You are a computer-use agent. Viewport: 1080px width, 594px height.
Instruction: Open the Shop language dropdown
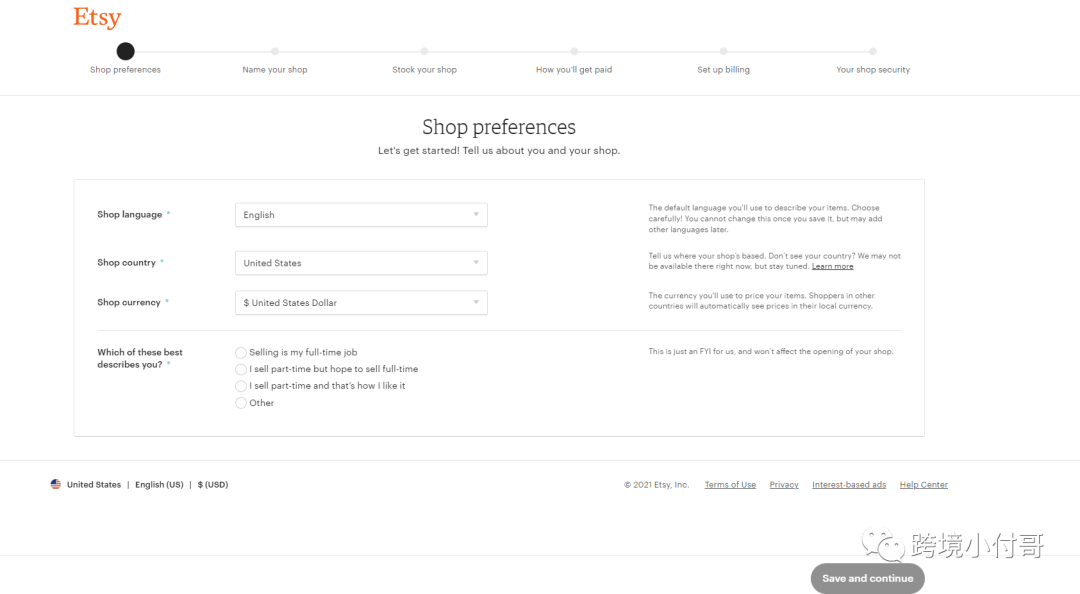361,215
